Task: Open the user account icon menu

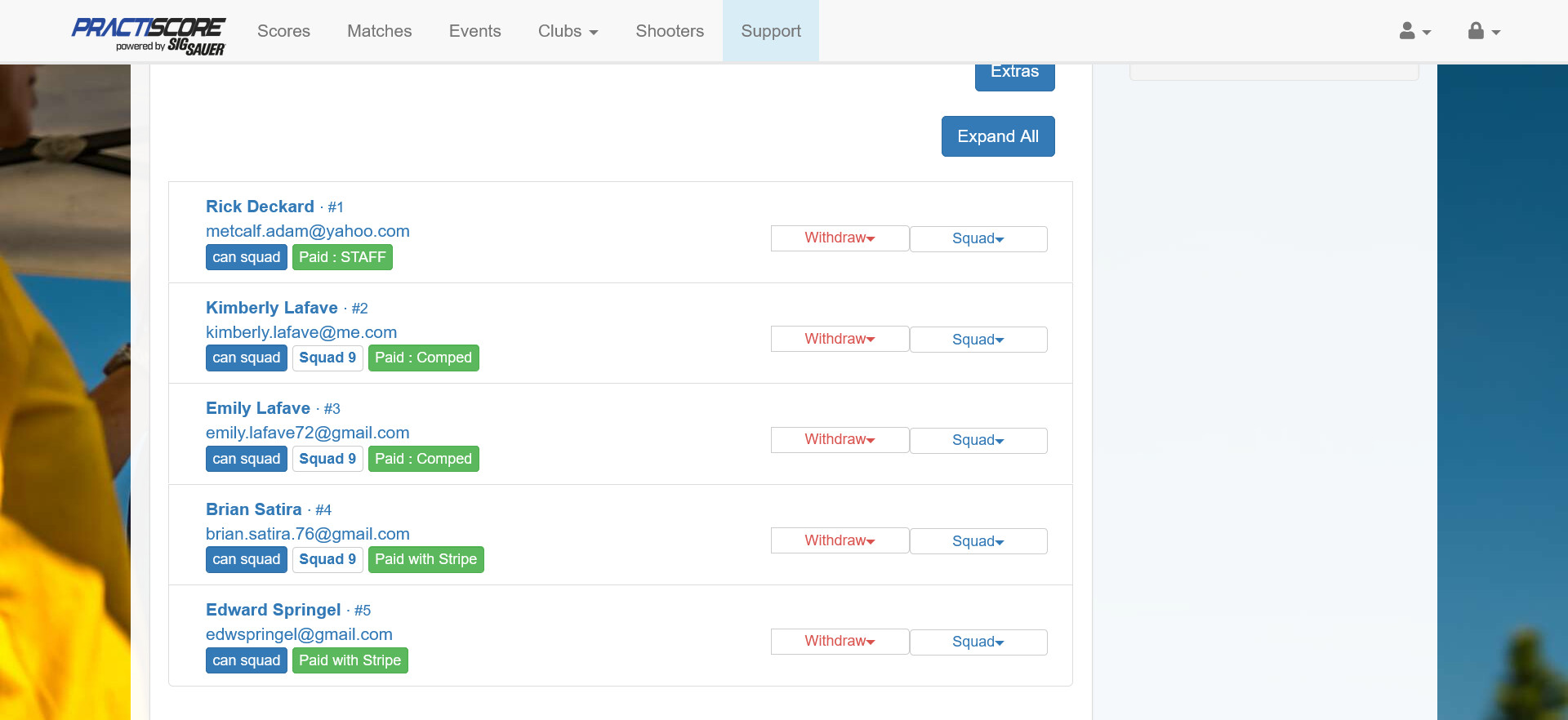Action: click(x=1414, y=32)
